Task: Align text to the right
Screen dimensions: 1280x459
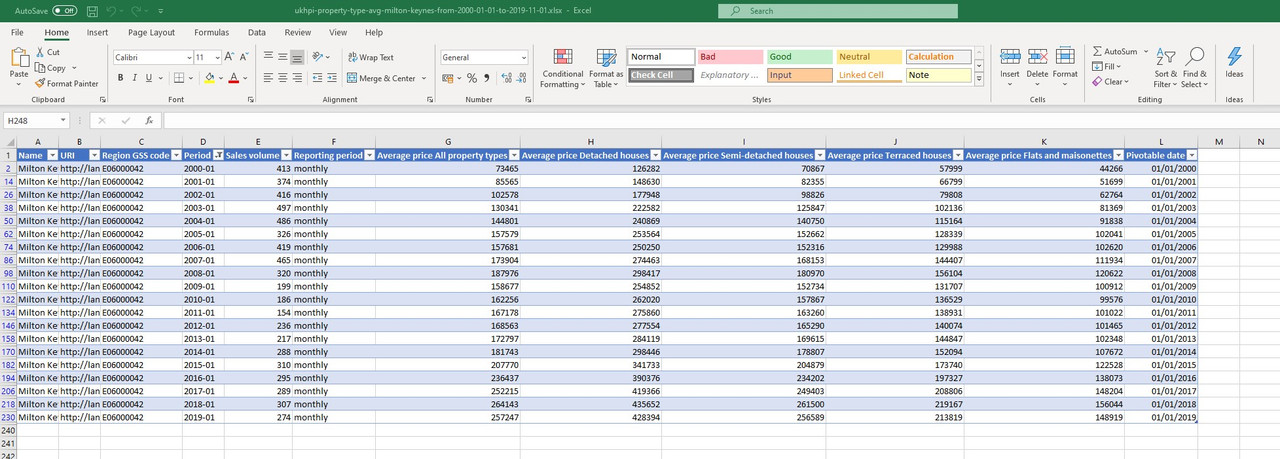Action: [x=298, y=77]
